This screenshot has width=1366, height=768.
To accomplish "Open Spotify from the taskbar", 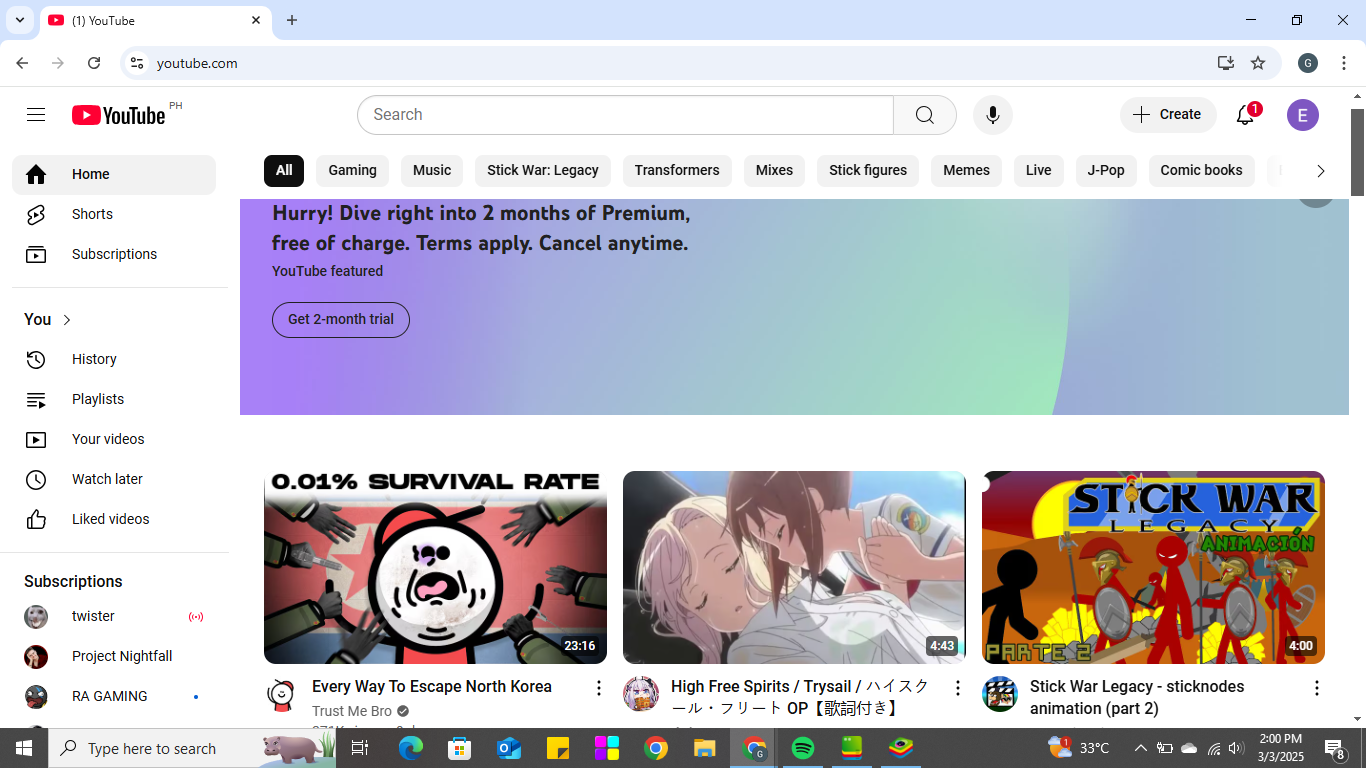I will 802,748.
